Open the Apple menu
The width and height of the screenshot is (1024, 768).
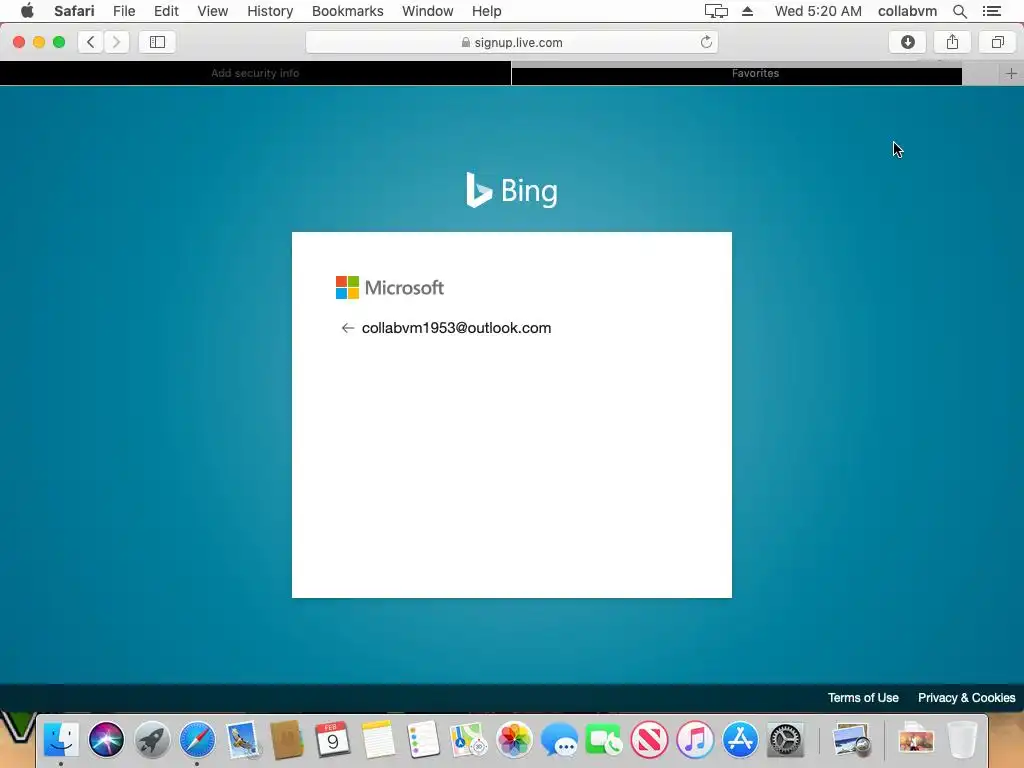(x=27, y=11)
